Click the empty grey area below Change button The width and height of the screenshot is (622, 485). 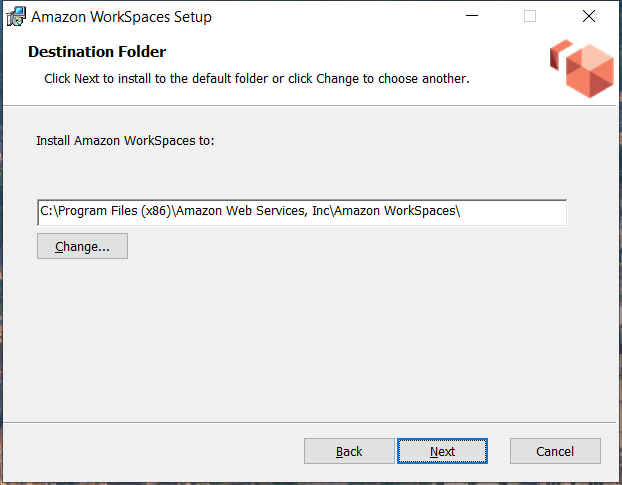pos(300,330)
